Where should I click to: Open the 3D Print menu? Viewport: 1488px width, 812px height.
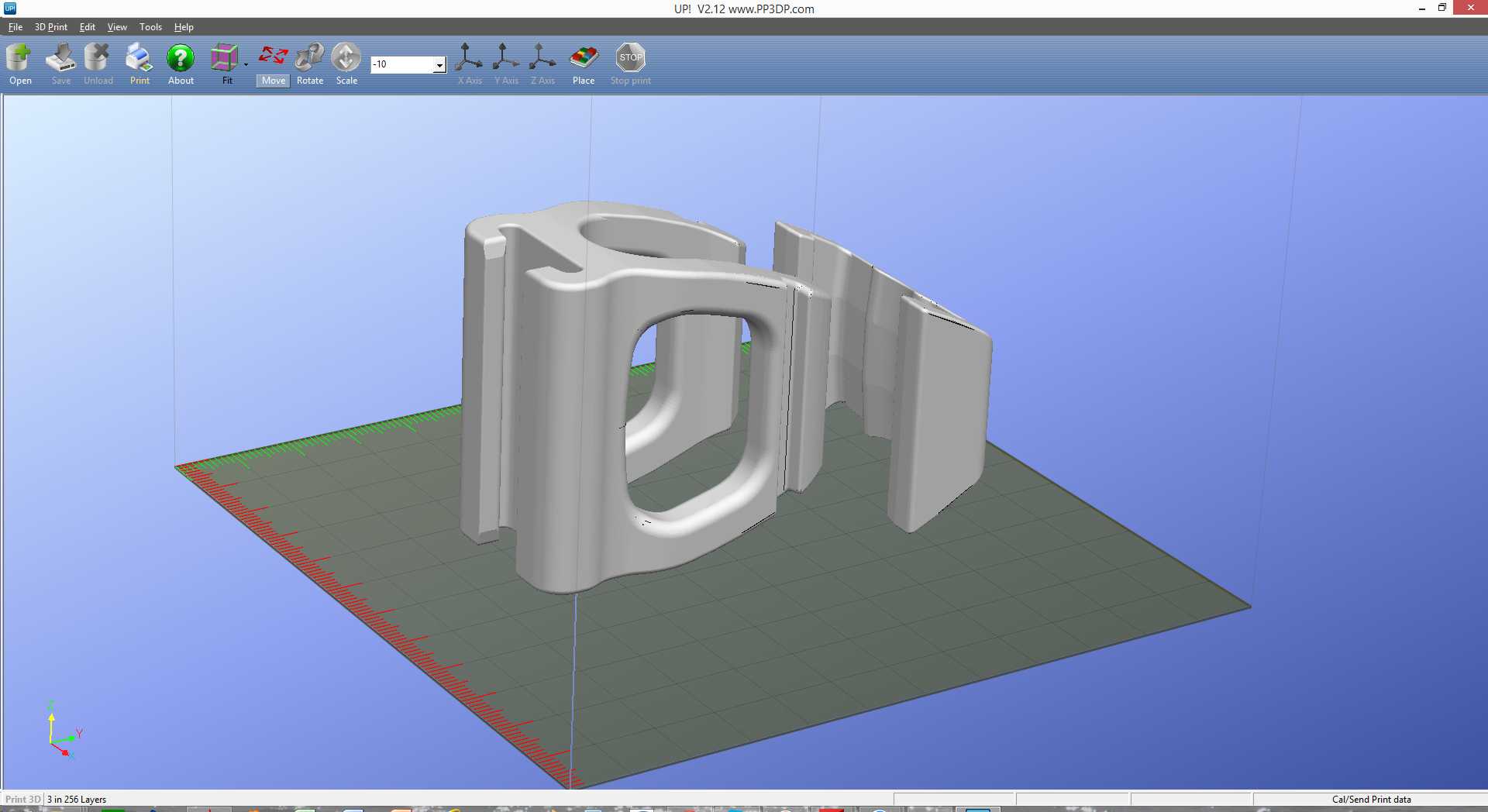(x=51, y=27)
